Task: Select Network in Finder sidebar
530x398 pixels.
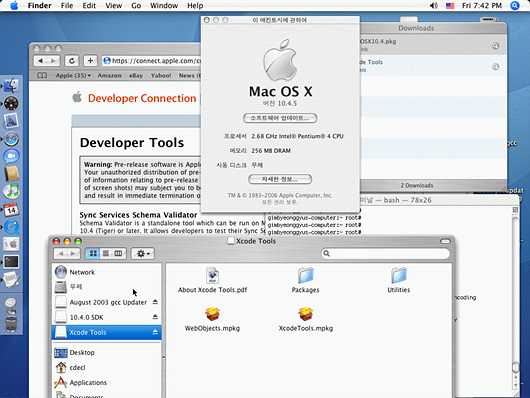Action: (x=106, y=272)
